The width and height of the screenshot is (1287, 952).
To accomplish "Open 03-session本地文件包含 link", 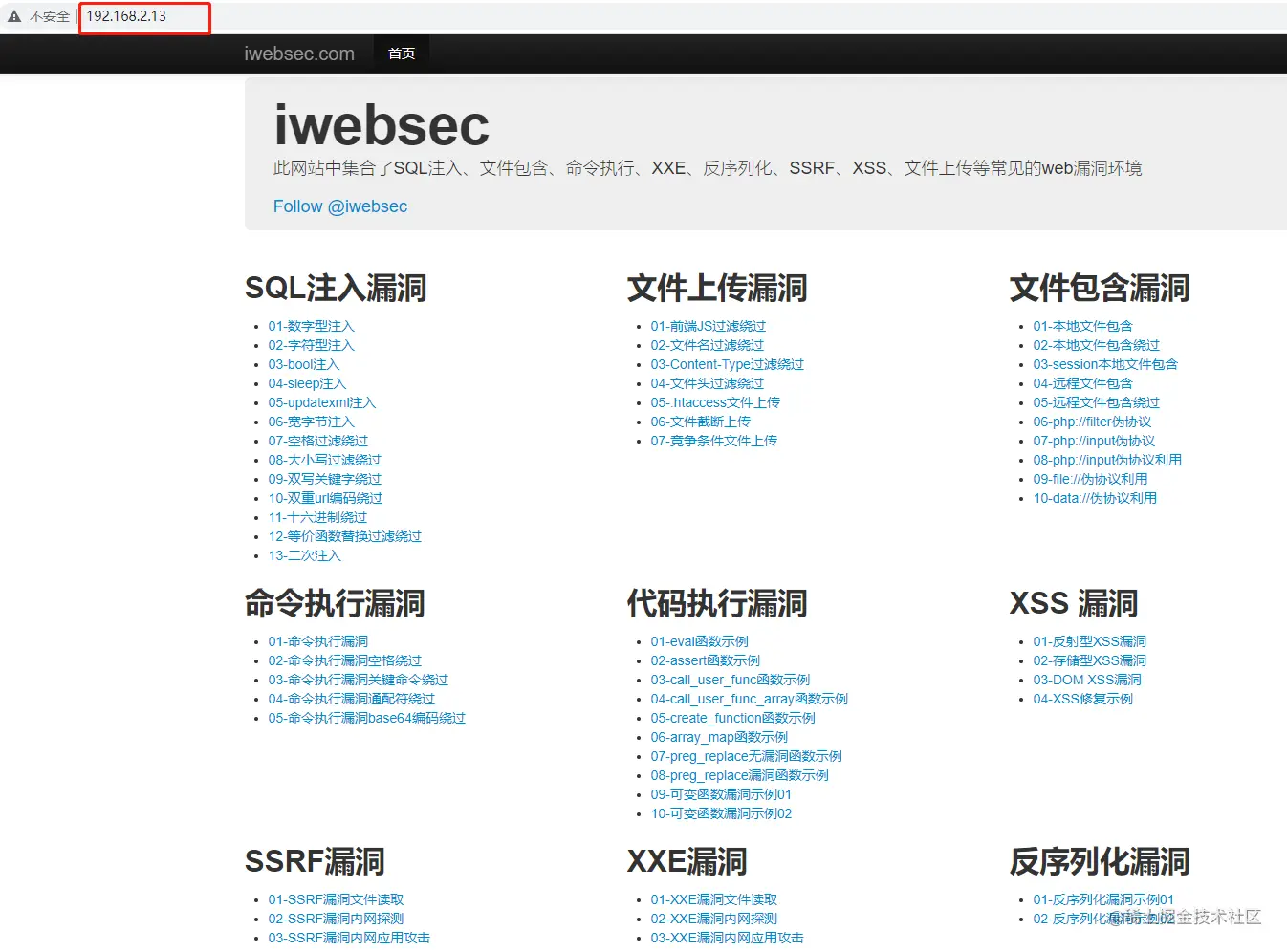I will pyautogui.click(x=1106, y=364).
